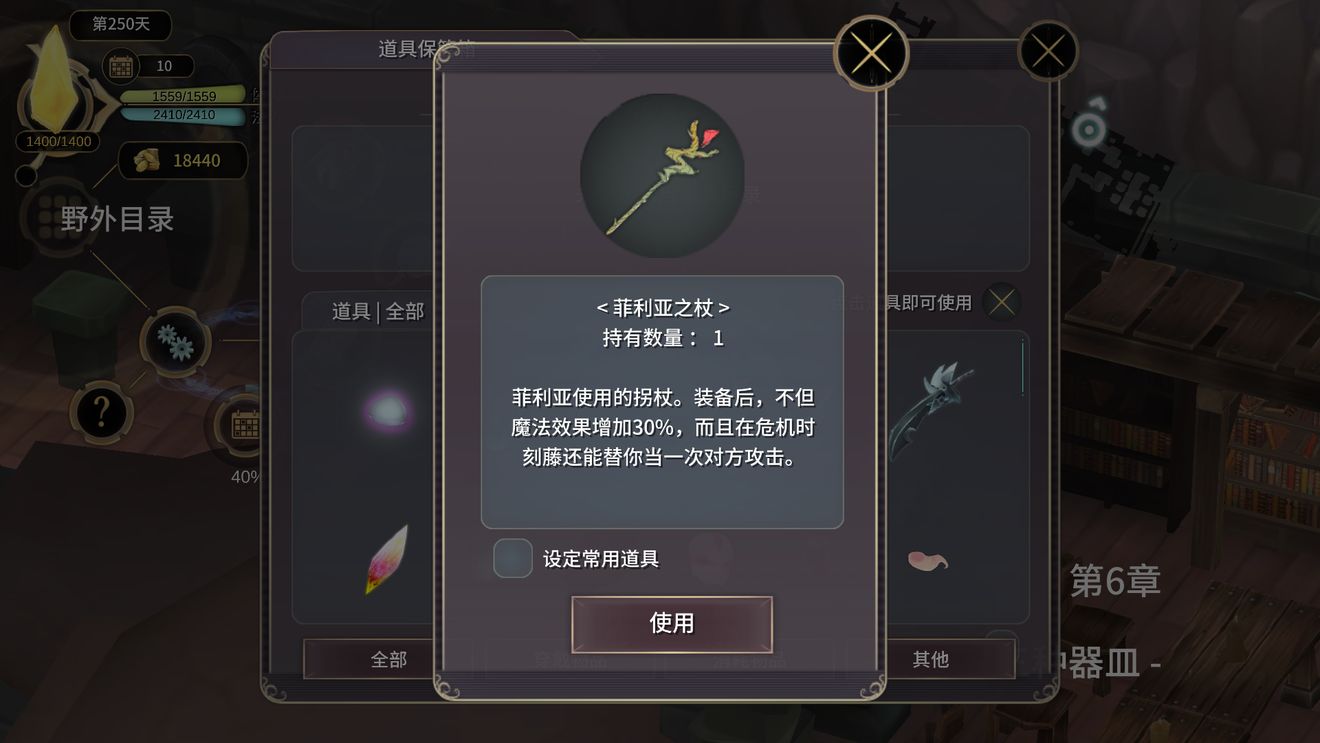Image resolution: width=1320 pixels, height=743 pixels.
Task: Close the 道具保管箱 storage window
Action: pos(1048,50)
